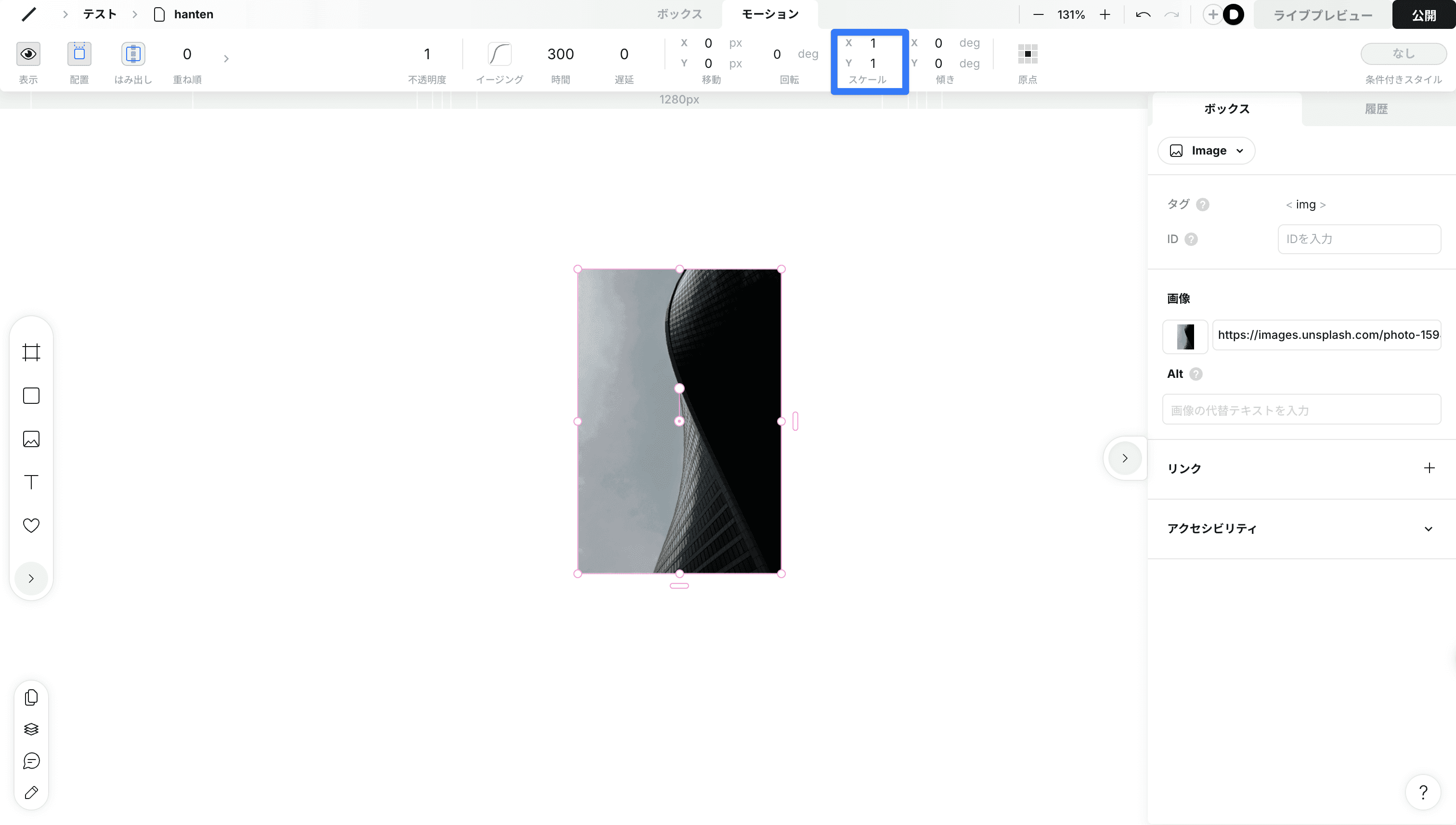The image size is (1456, 825).
Task: Open the heart favorites tool
Action: point(31,525)
